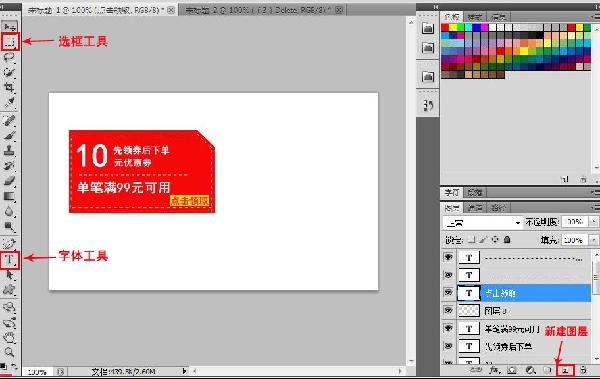This screenshot has width=600, height=379.
Task: Open the layer blending mode dropdown
Action: 482,222
